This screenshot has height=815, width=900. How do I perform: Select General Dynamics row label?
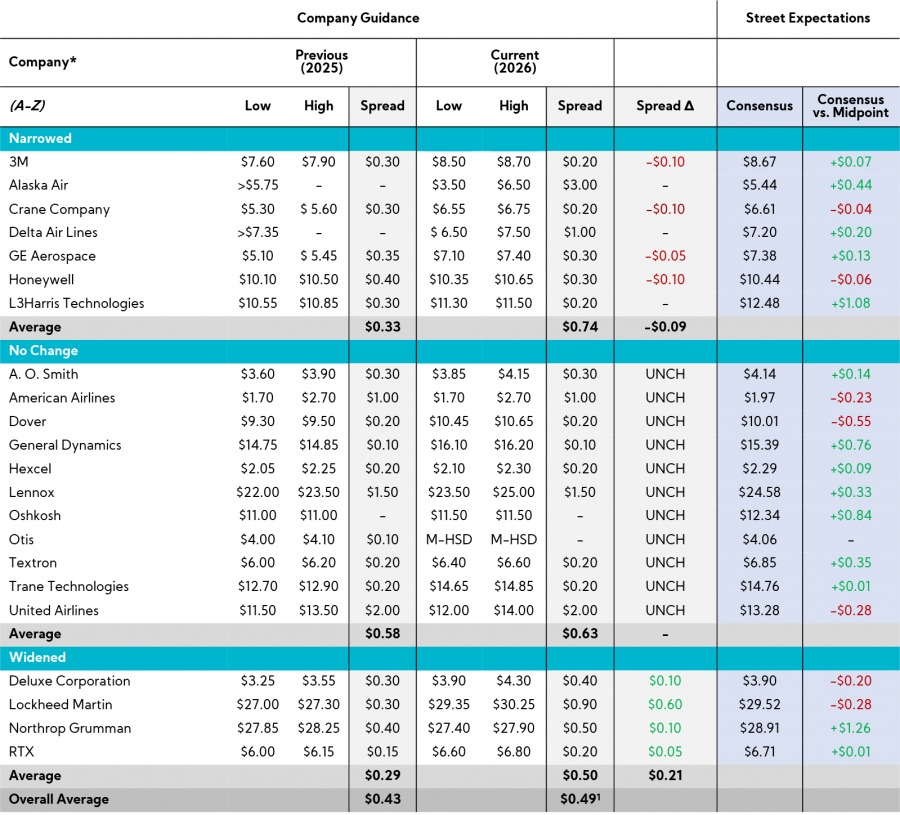pyautogui.click(x=65, y=445)
